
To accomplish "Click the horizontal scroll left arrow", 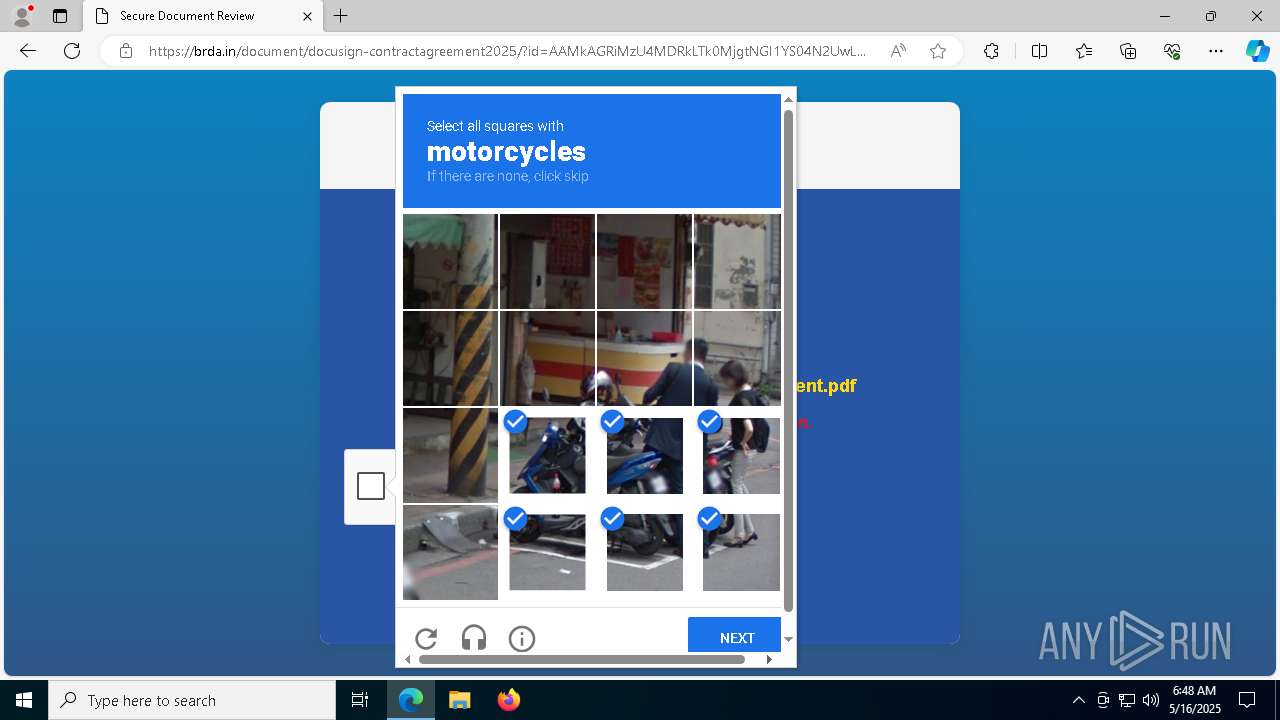I will point(408,659).
